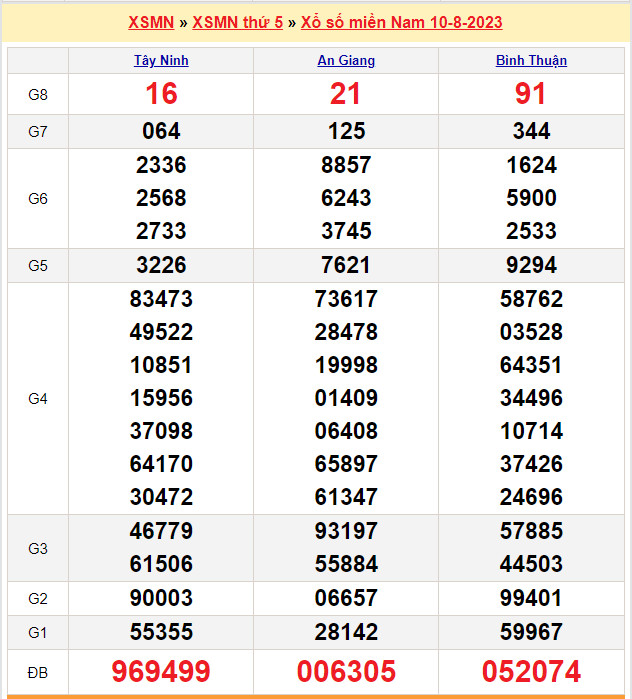This screenshot has height=699, width=632.
Task: Select An Giang special prize 006305
Action: (346, 672)
